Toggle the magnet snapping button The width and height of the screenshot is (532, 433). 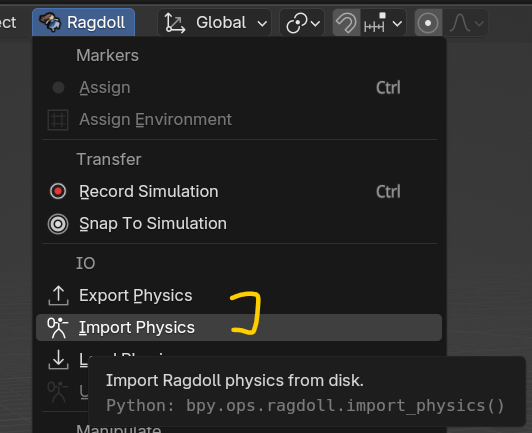tap(346, 23)
